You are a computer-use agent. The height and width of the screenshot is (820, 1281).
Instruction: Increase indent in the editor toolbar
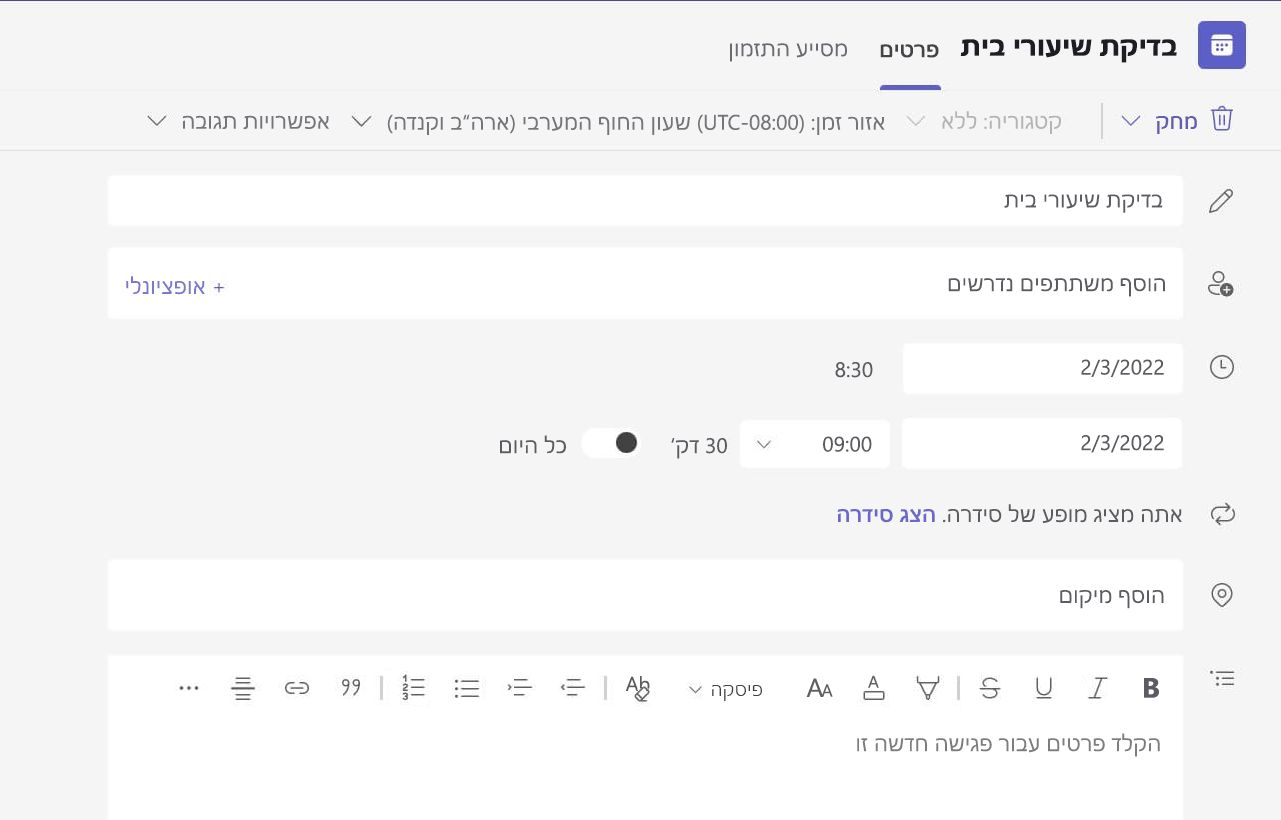coord(520,688)
